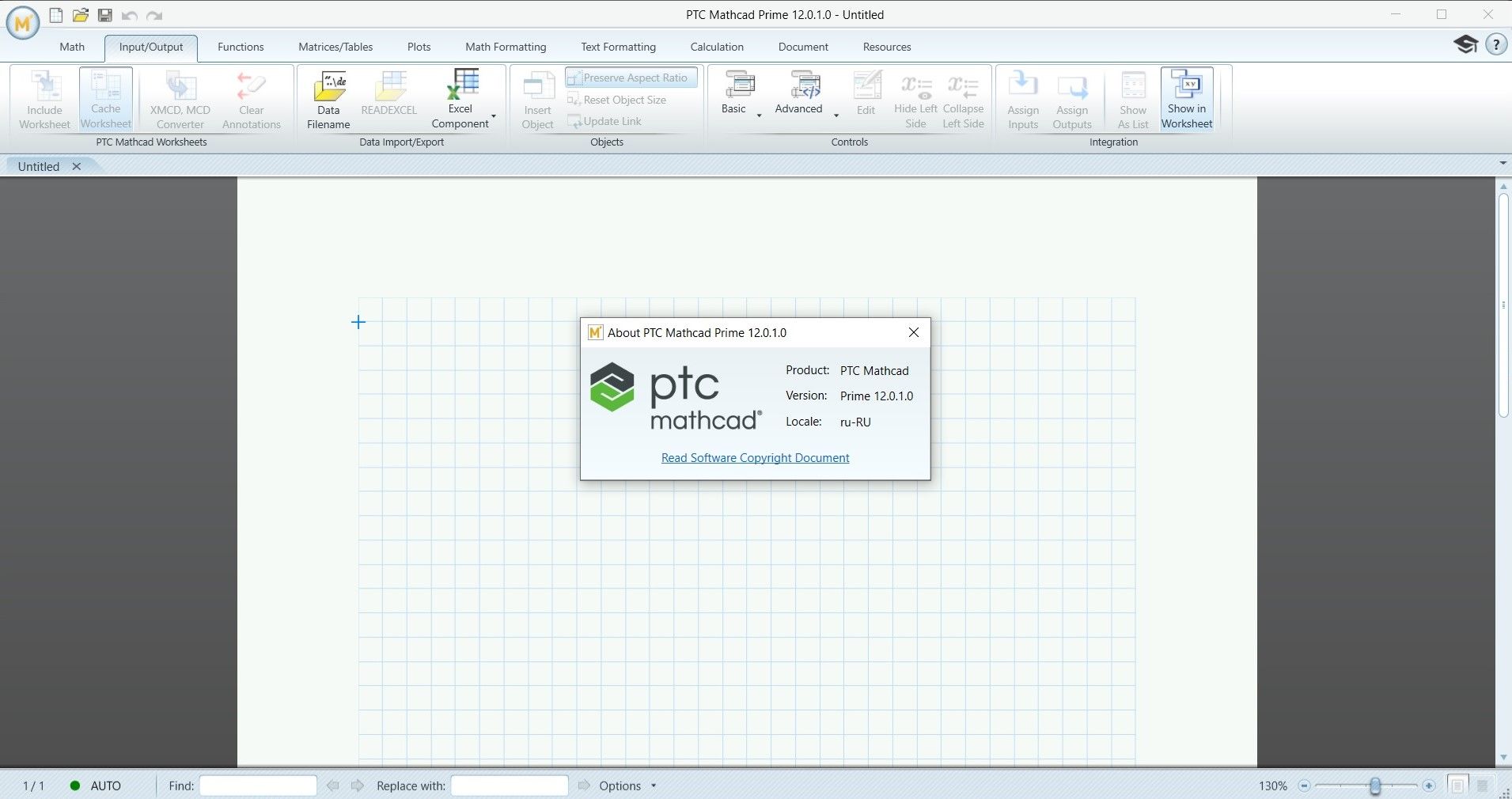Open the Read Software Copyright Document link

point(755,458)
